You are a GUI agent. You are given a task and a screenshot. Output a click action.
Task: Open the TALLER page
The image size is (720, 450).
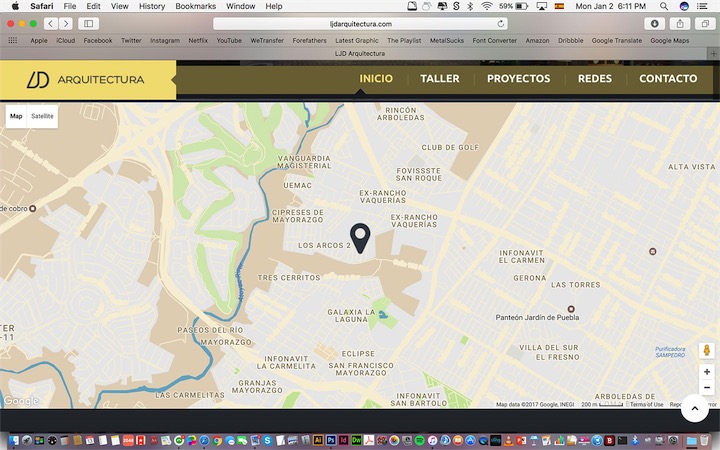pos(440,79)
